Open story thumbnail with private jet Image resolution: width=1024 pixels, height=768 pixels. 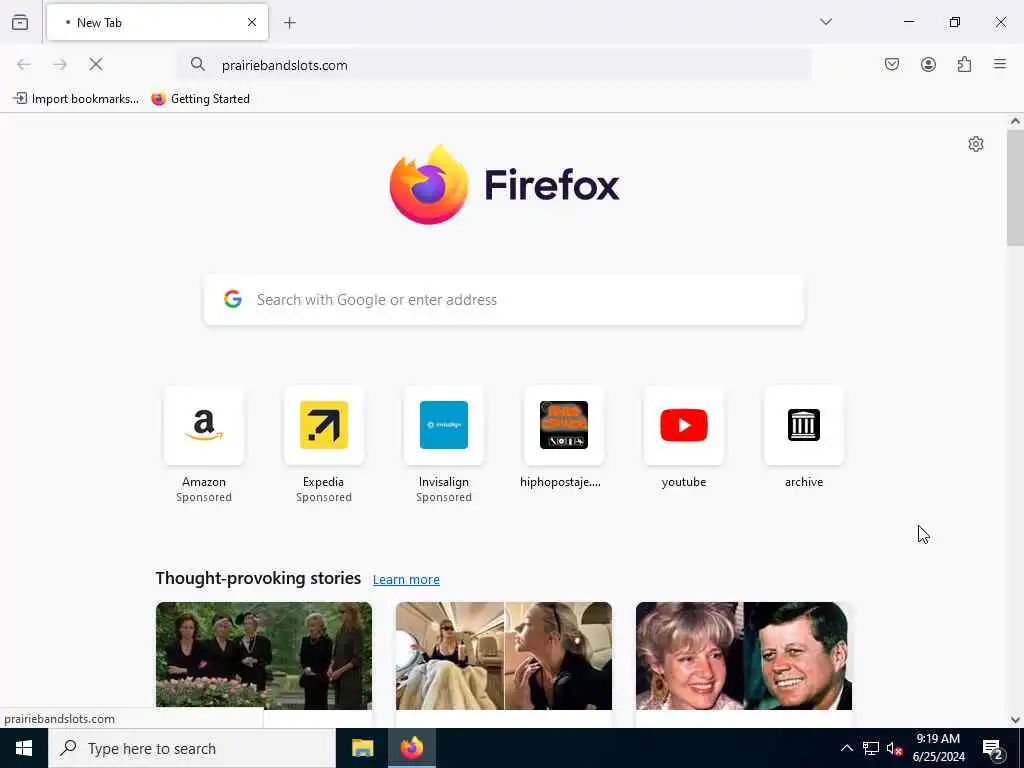pos(504,656)
